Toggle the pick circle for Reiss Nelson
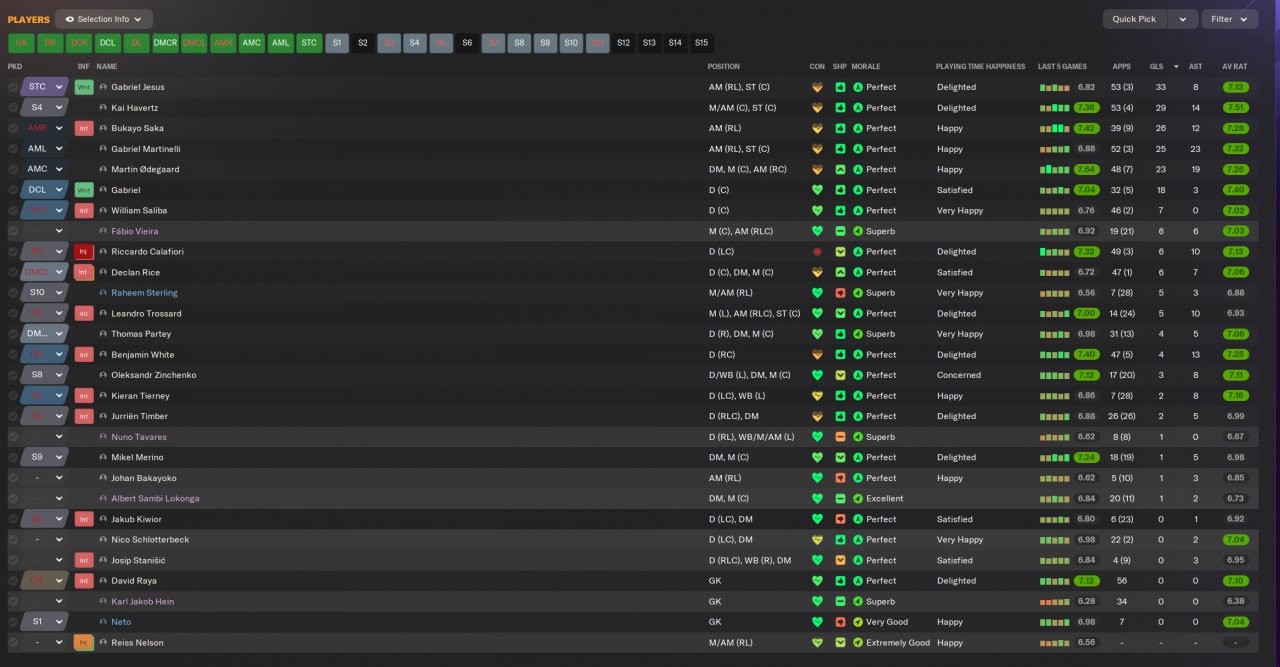1280x667 pixels. click(13, 643)
